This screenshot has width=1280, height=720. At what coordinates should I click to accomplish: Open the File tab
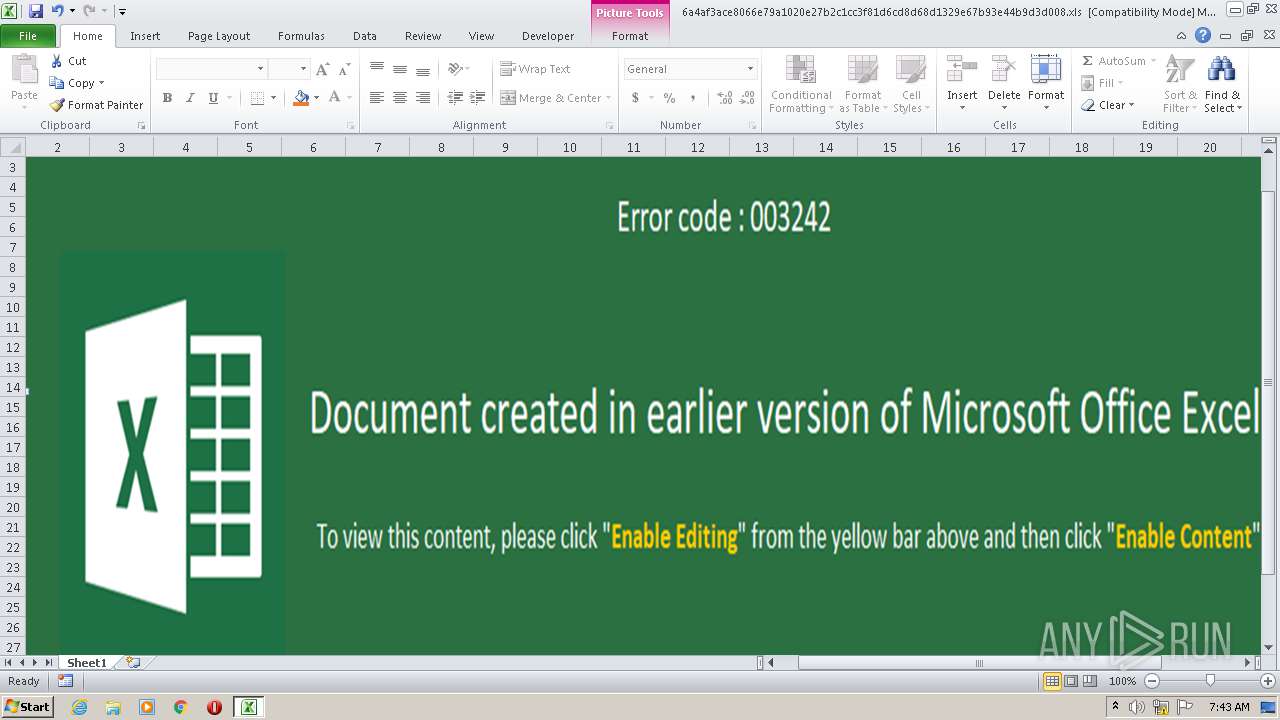click(28, 36)
